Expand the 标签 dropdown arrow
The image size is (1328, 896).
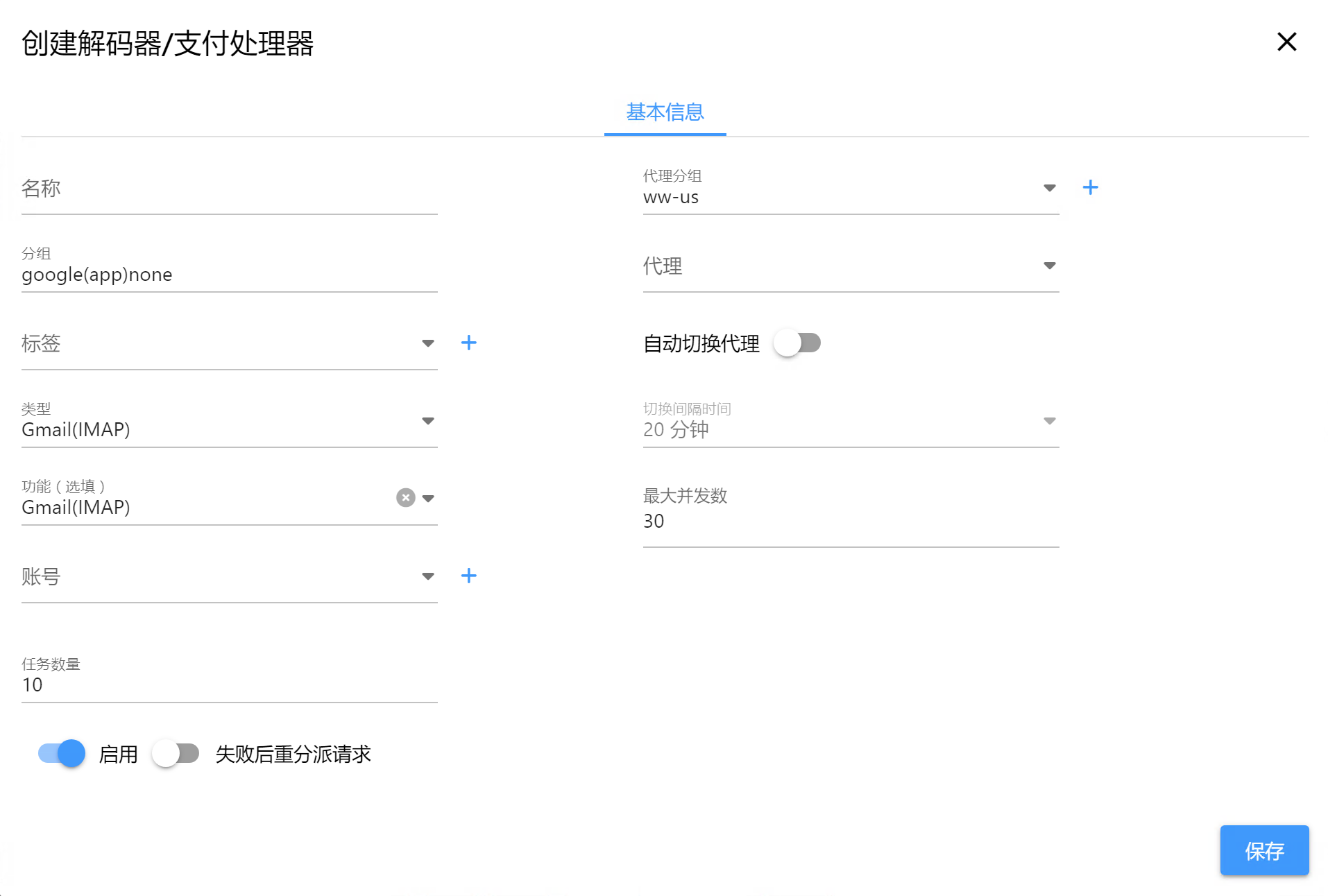pos(427,343)
